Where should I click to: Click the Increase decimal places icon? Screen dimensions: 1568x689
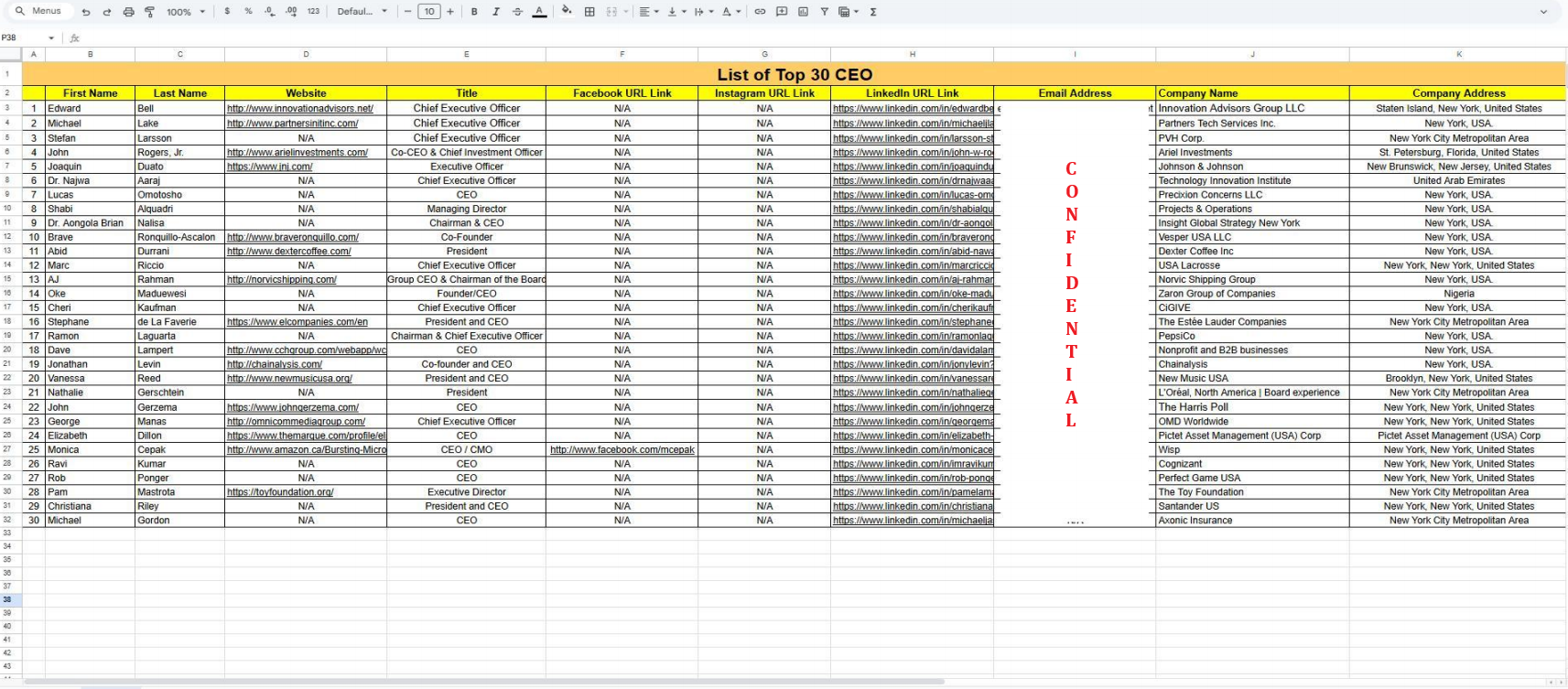(291, 12)
